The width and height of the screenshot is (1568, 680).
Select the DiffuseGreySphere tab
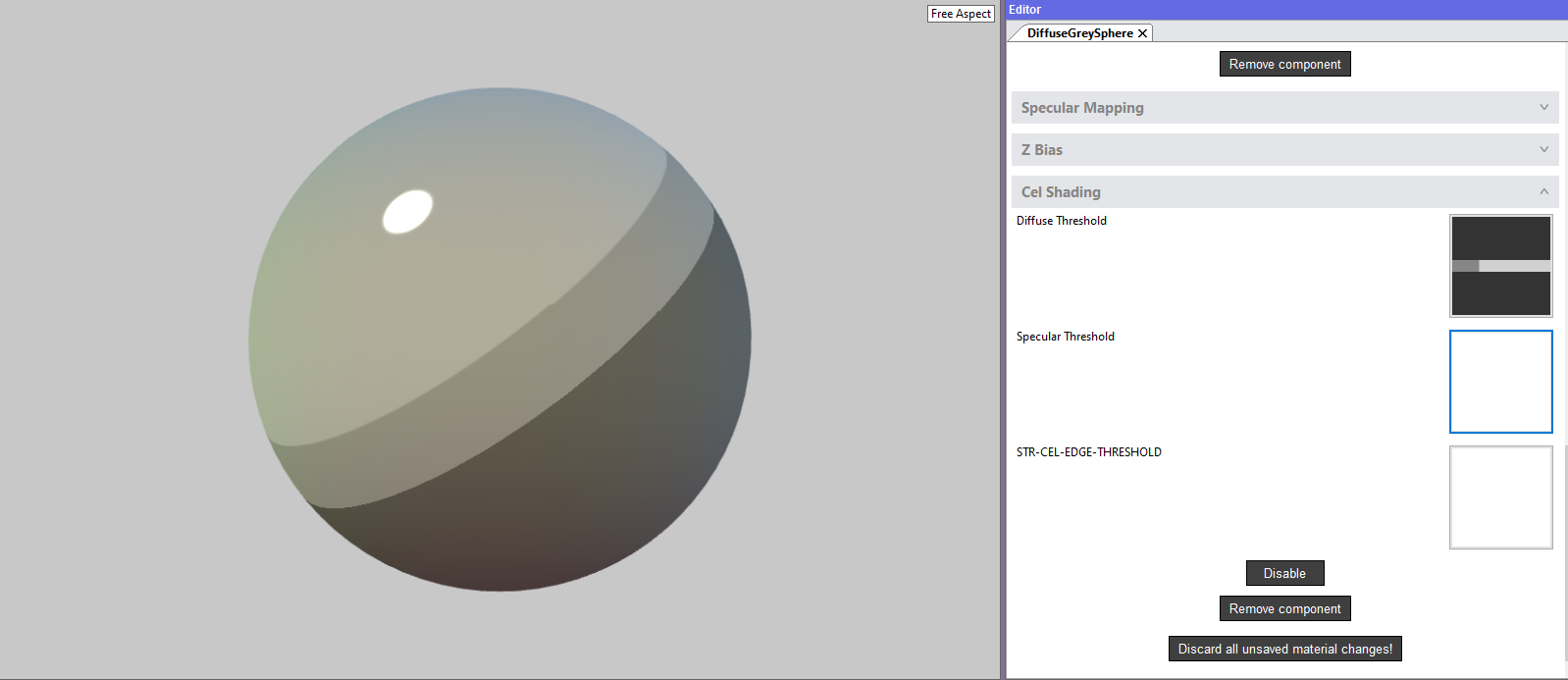tap(1079, 33)
